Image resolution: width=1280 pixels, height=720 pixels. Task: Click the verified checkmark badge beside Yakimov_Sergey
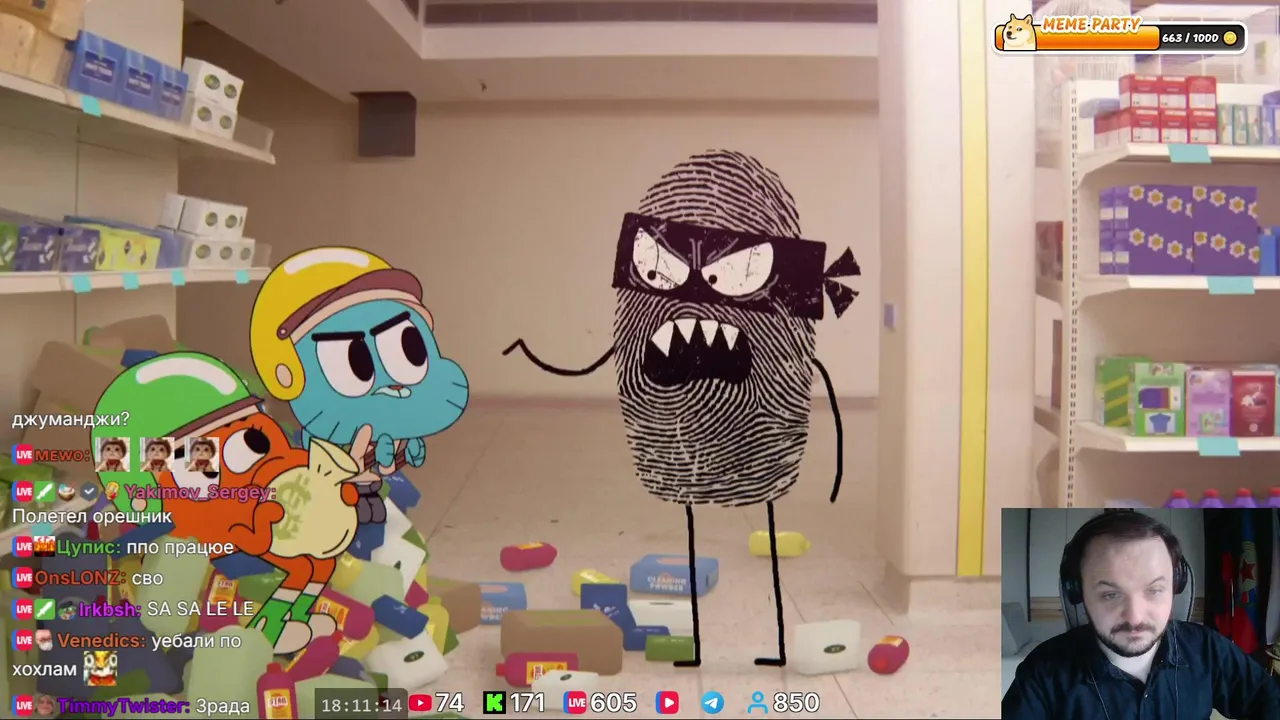89,492
